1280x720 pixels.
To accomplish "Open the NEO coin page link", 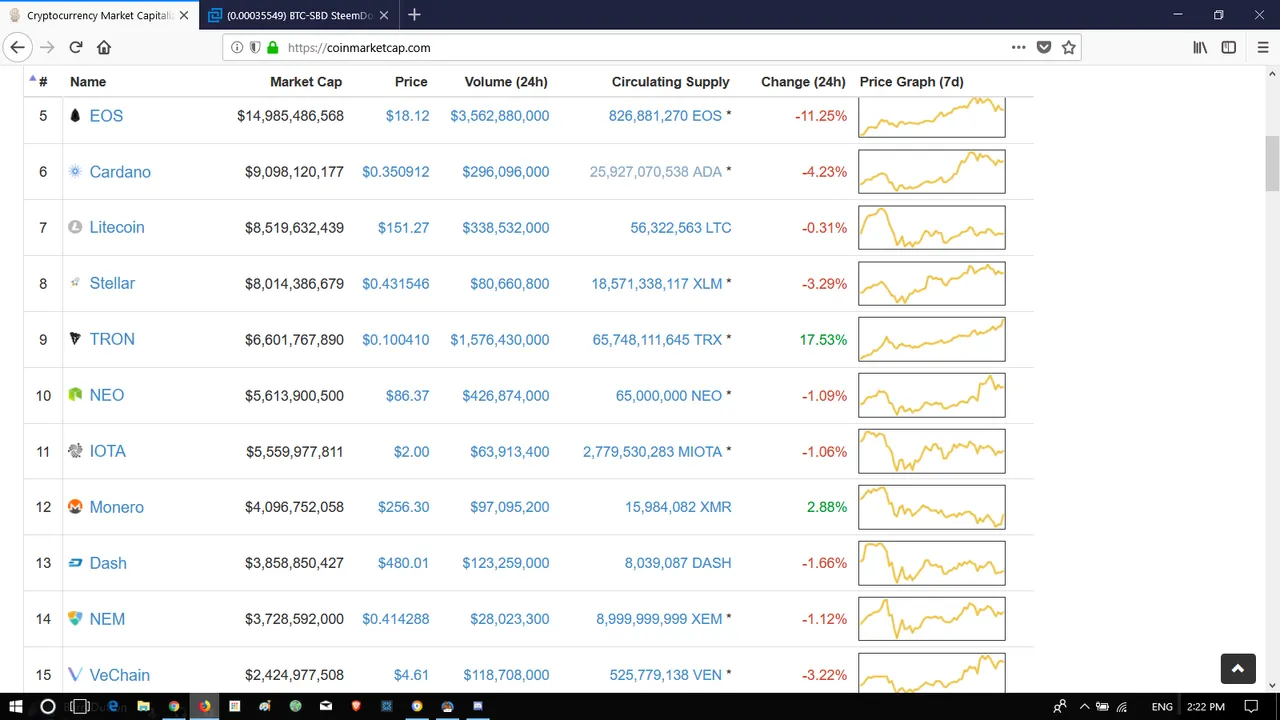I will 107,396.
